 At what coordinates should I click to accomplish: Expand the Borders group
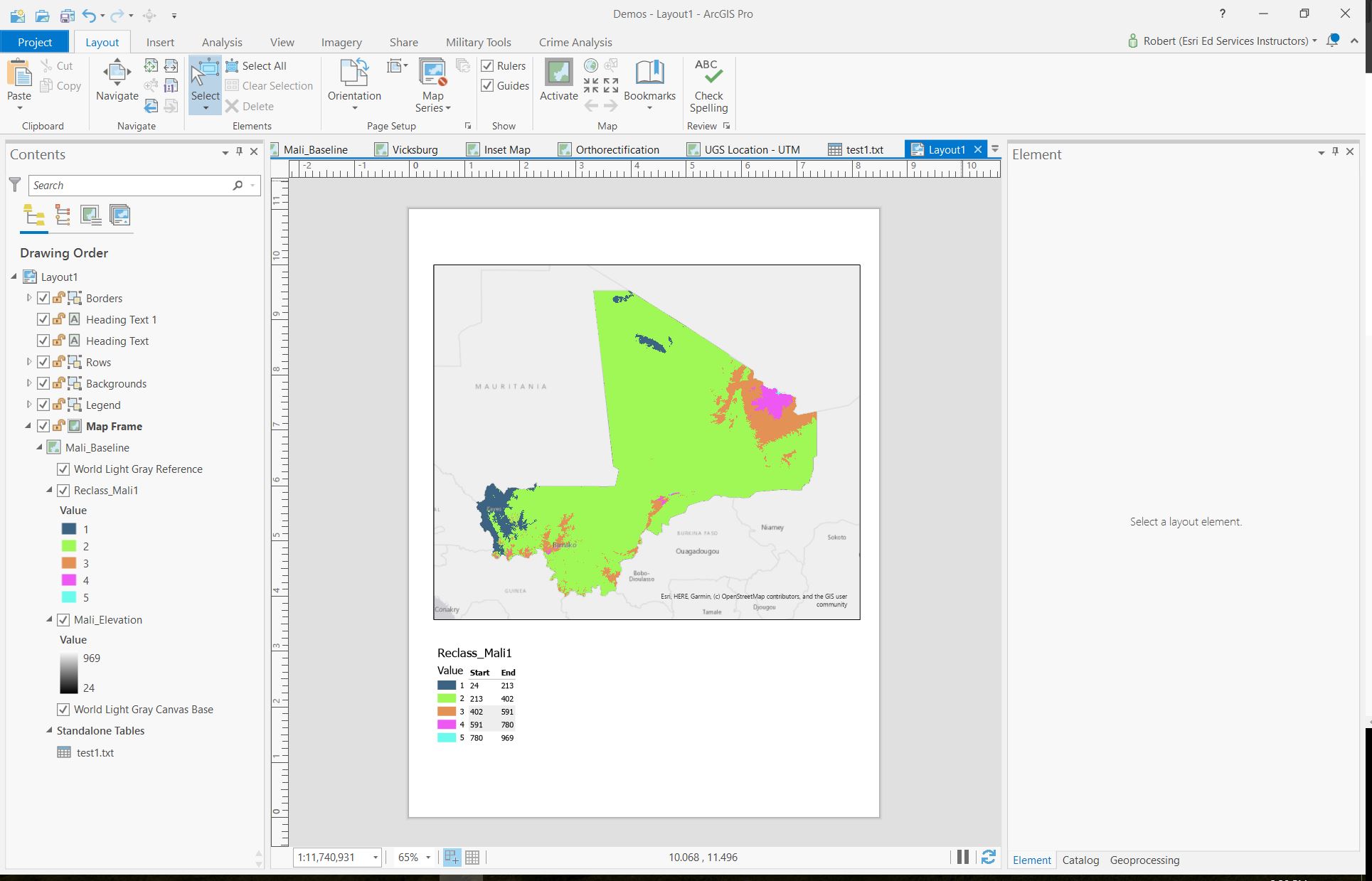pos(29,298)
